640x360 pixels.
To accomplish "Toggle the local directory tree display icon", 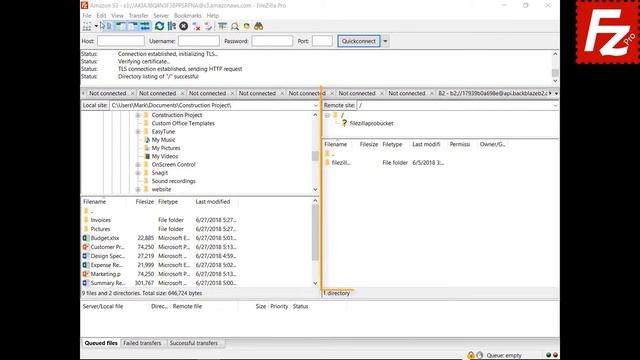I will point(121,27).
